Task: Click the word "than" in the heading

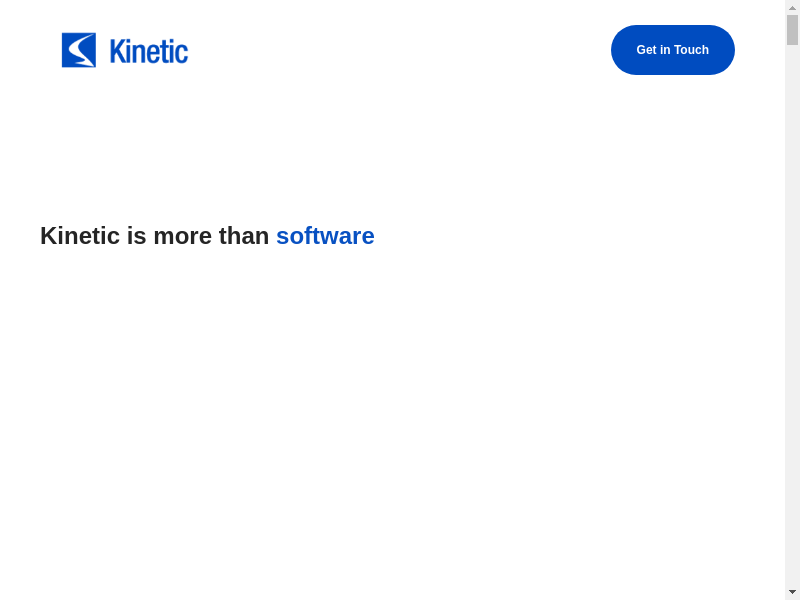Action: (244, 236)
